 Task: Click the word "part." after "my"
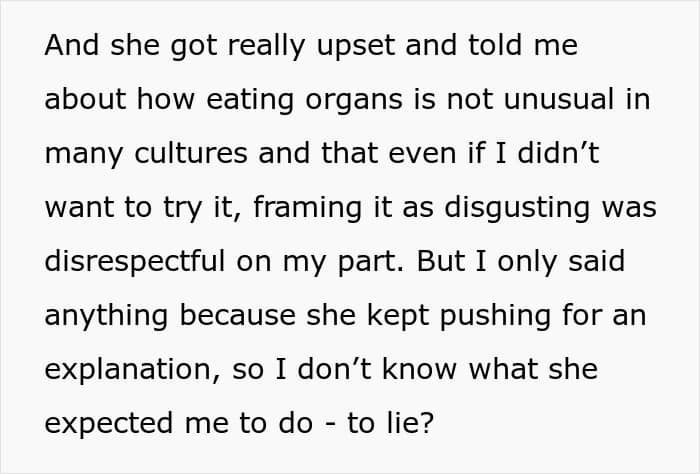[370, 263]
